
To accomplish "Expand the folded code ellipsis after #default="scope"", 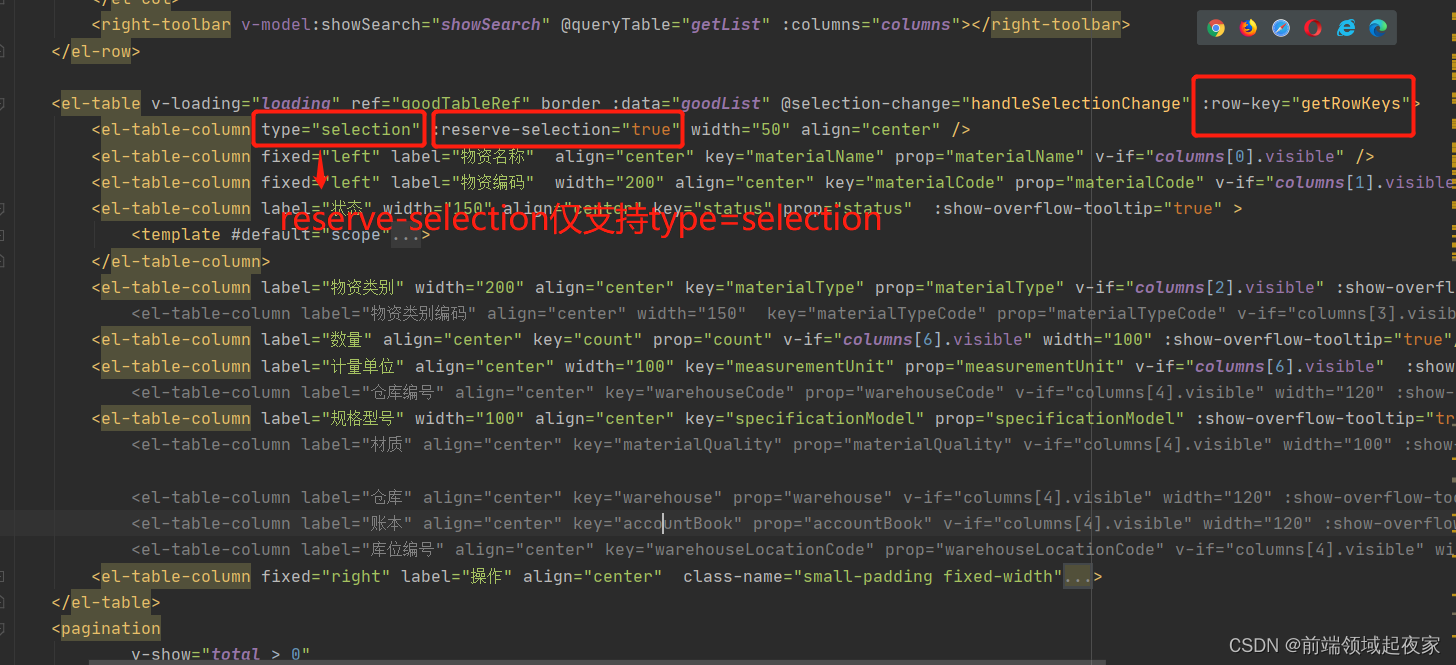I will click(404, 234).
